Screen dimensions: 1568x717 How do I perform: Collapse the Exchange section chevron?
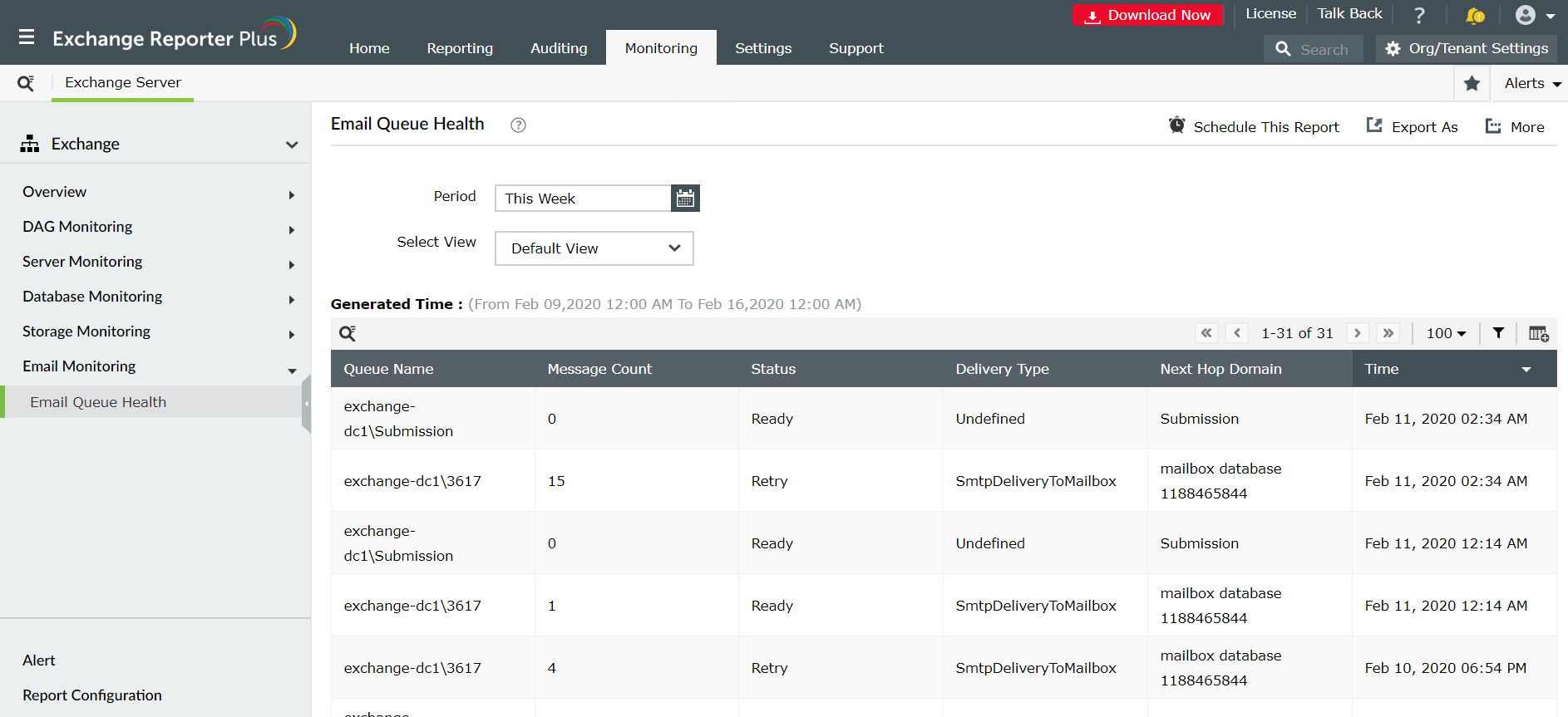tap(292, 145)
